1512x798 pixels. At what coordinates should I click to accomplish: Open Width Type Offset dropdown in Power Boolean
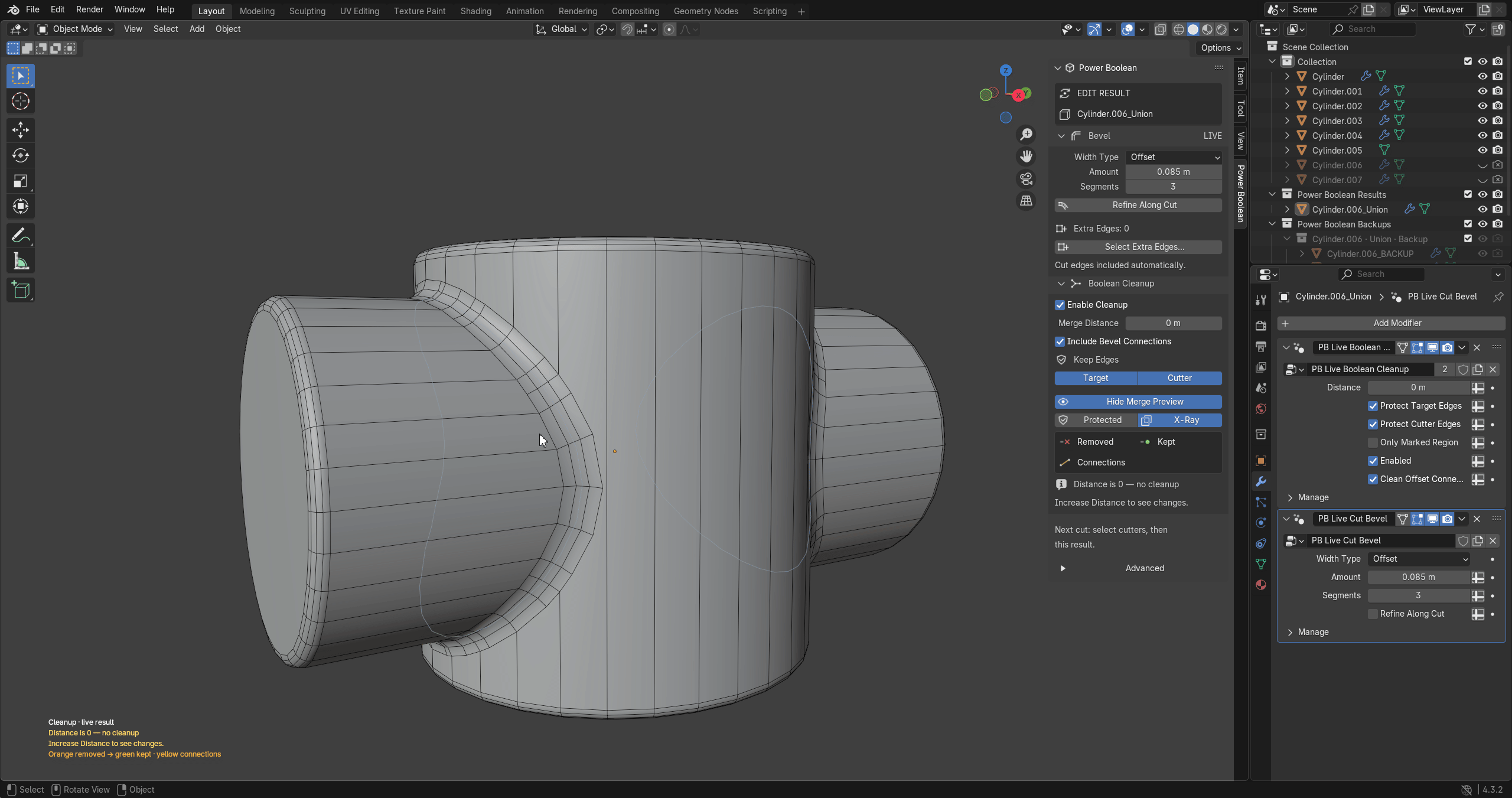pyautogui.click(x=1174, y=157)
